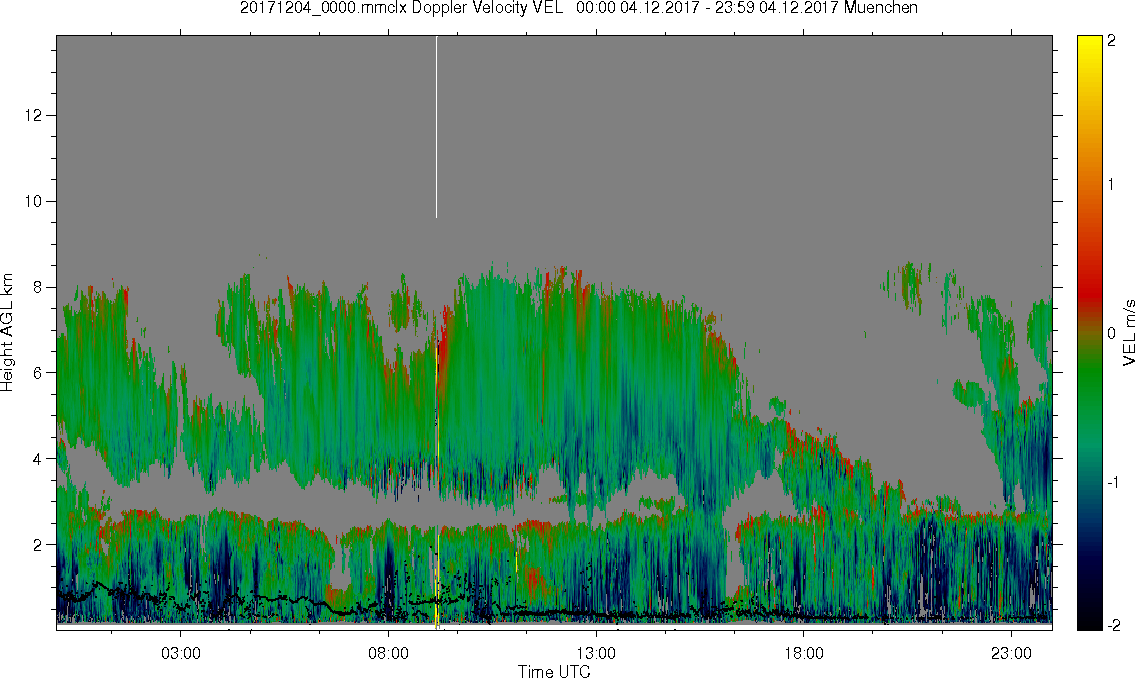Click the colorbar '-2' minimum value label
The width and height of the screenshot is (1135, 678).
coord(1113,625)
